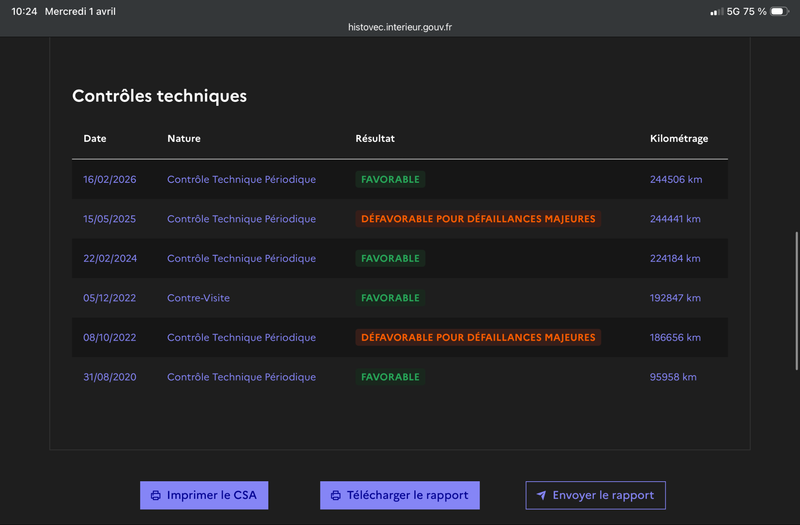Image resolution: width=800 pixels, height=525 pixels.
Task: Click the Contre-Visite entry
Action: pos(198,298)
